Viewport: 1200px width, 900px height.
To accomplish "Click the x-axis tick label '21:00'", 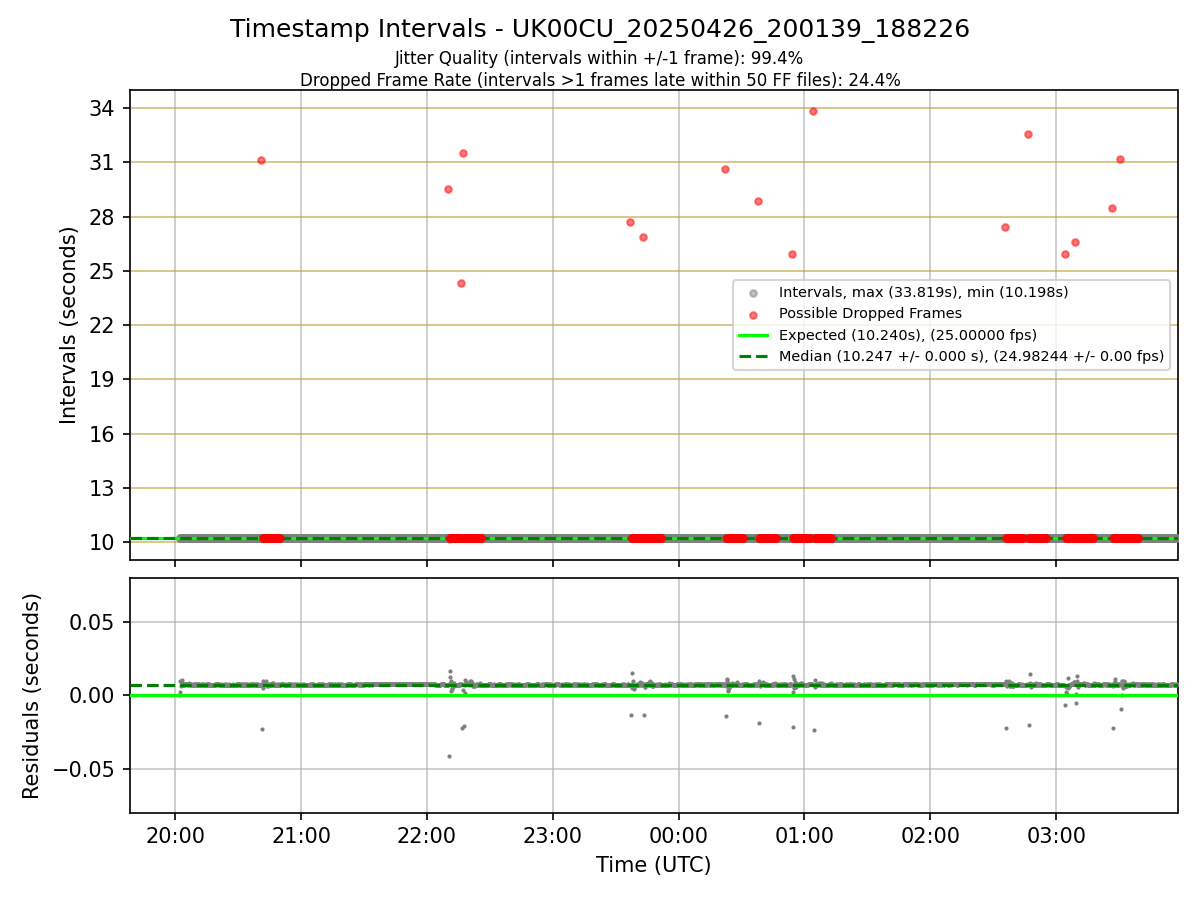I will [301, 834].
